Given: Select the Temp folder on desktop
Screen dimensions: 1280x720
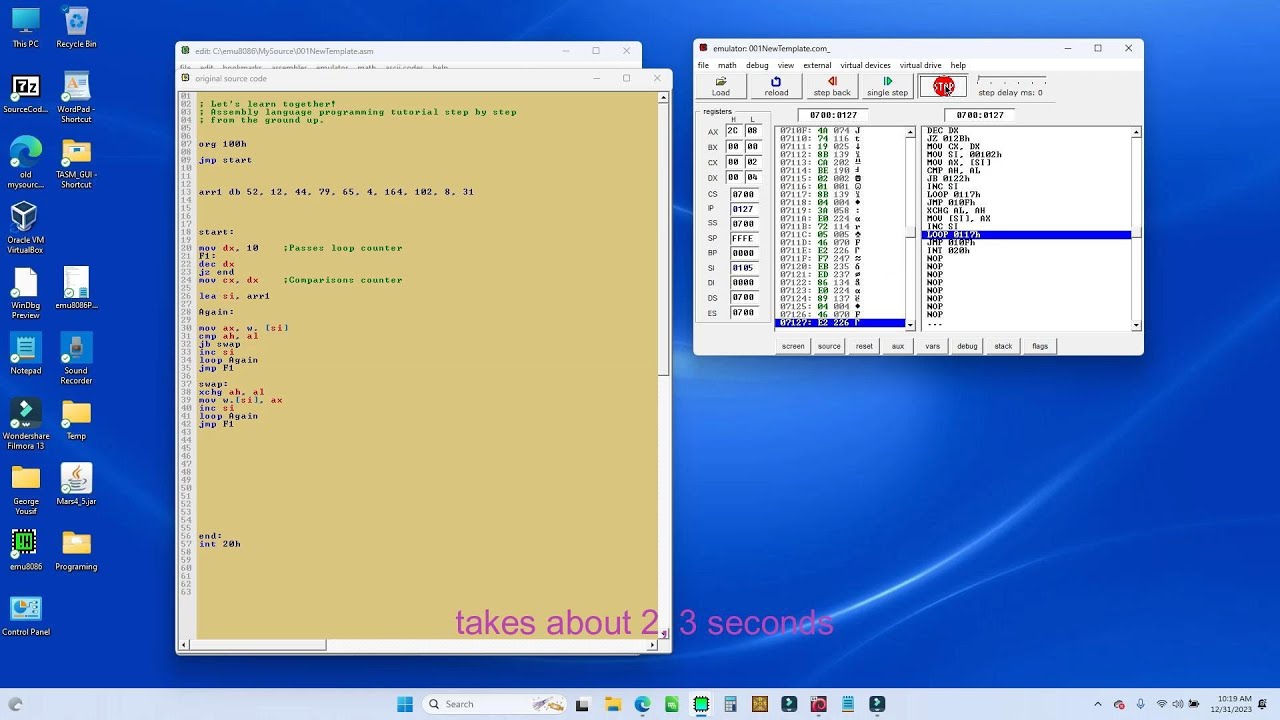Looking at the screenshot, I should click(76, 420).
